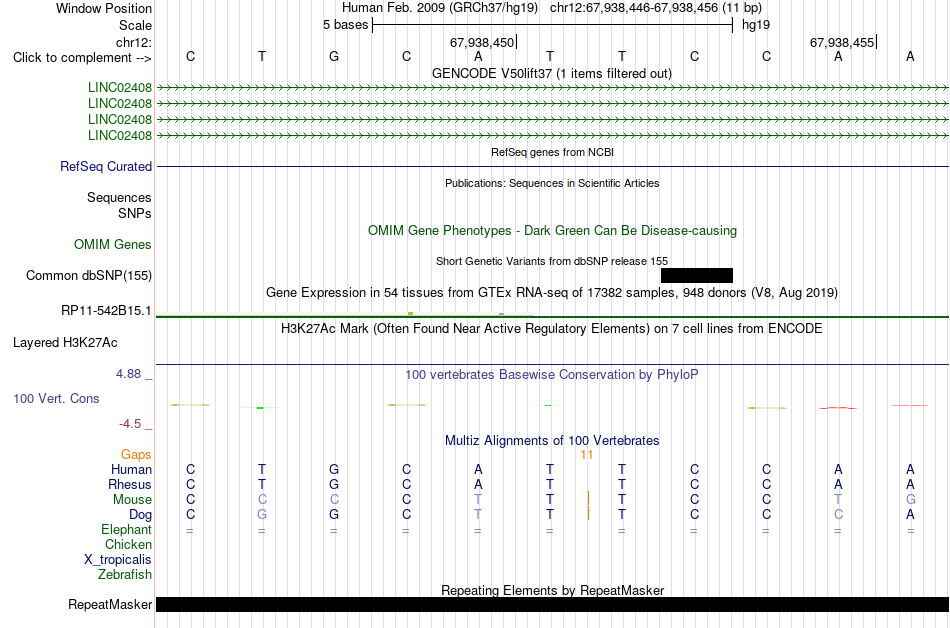Viewport: 950px width, 628px height.
Task: Select the Chicken alignment row label
Action: 128,545
